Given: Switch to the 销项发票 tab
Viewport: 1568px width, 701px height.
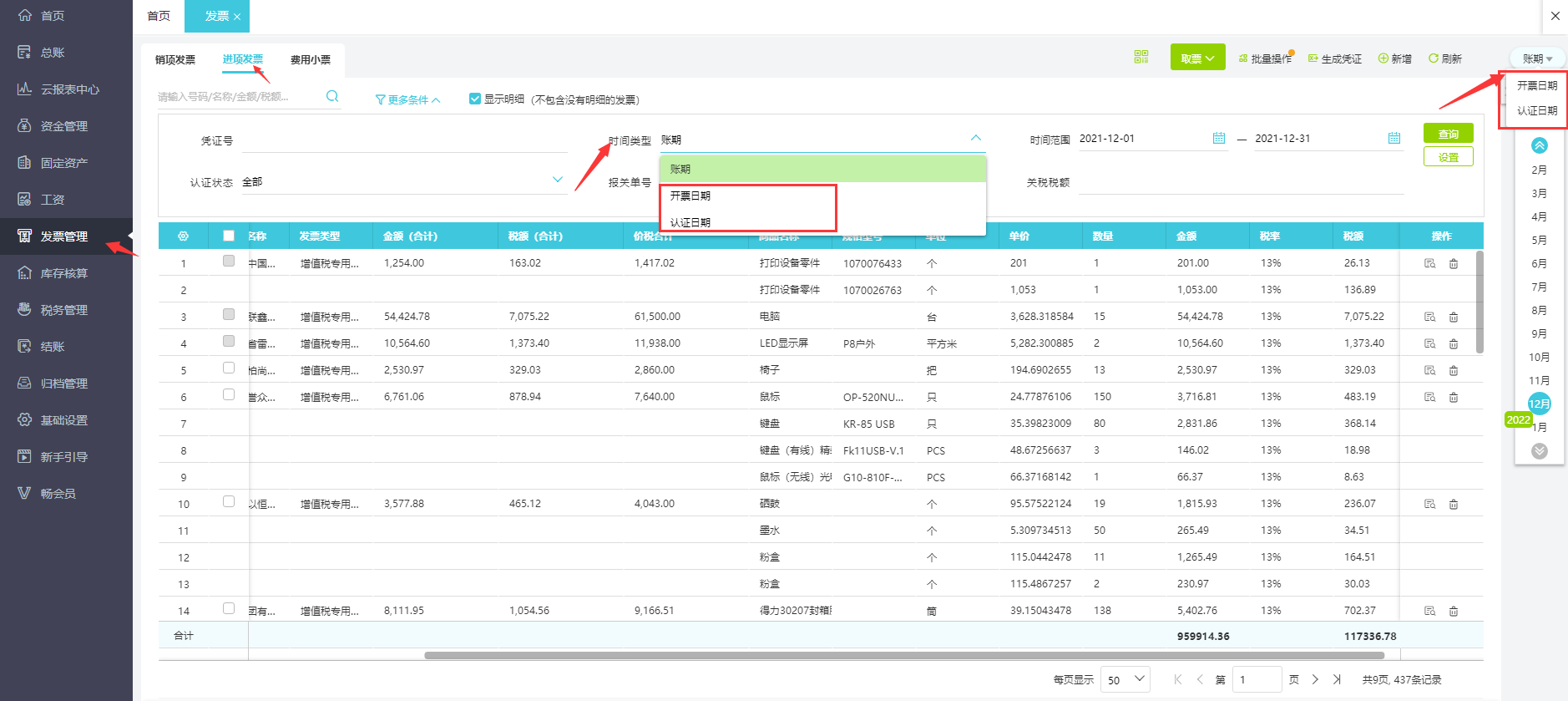Looking at the screenshot, I should point(175,59).
